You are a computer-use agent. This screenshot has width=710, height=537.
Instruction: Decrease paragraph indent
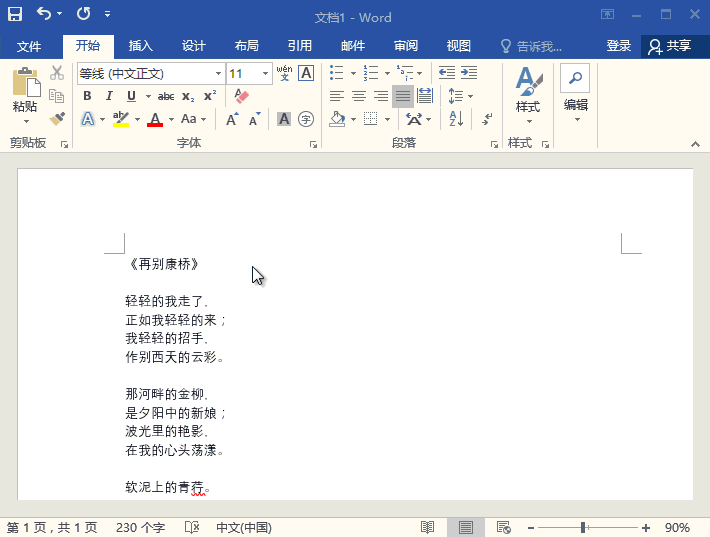point(447,72)
